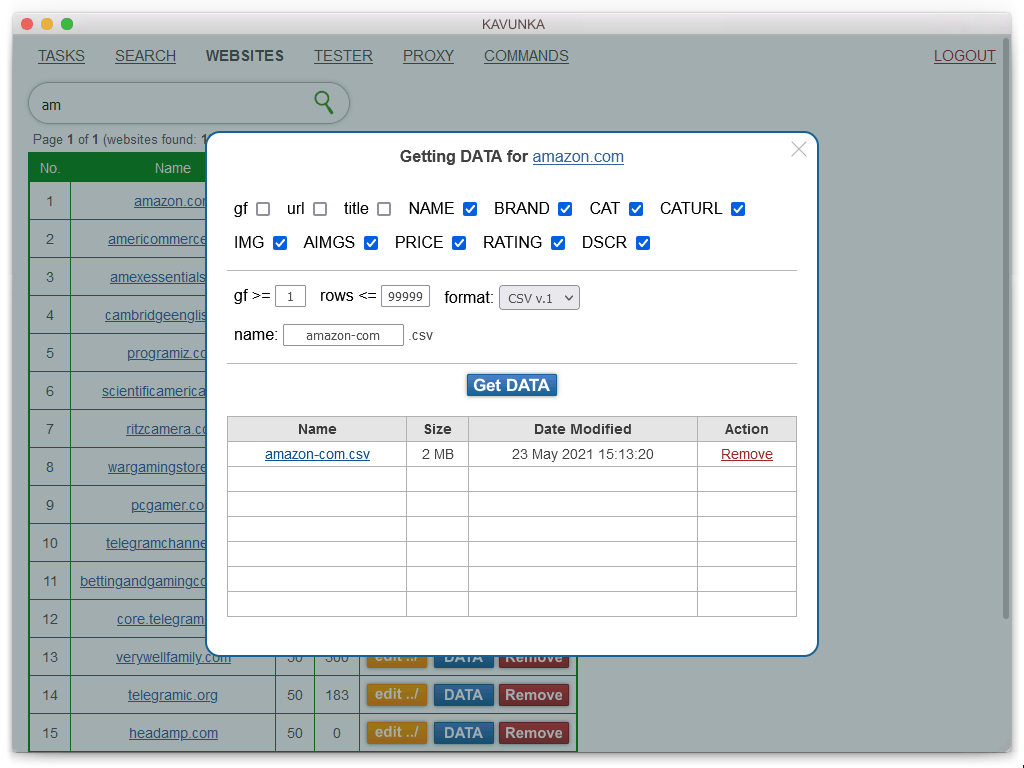1024x768 pixels.
Task: Uncheck the RATING checkbox
Action: click(x=558, y=243)
